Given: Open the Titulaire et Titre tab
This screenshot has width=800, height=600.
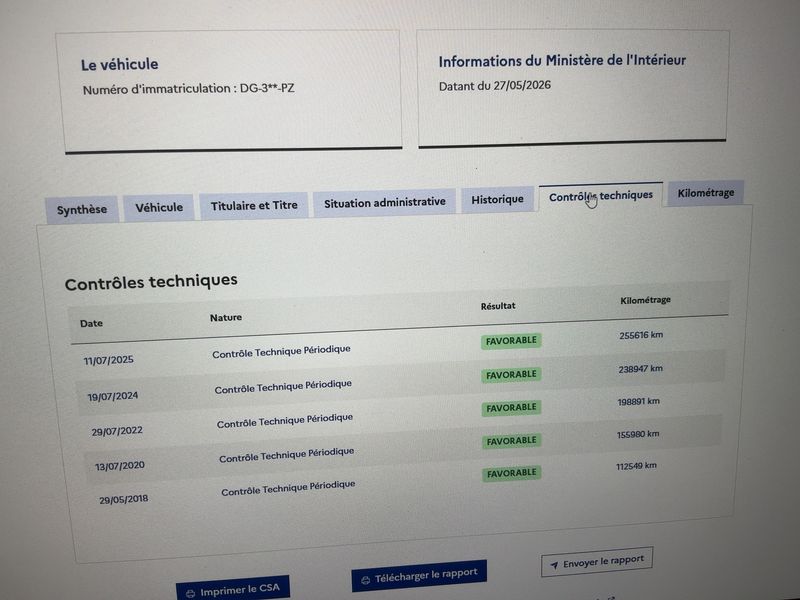Looking at the screenshot, I should pyautogui.click(x=254, y=206).
